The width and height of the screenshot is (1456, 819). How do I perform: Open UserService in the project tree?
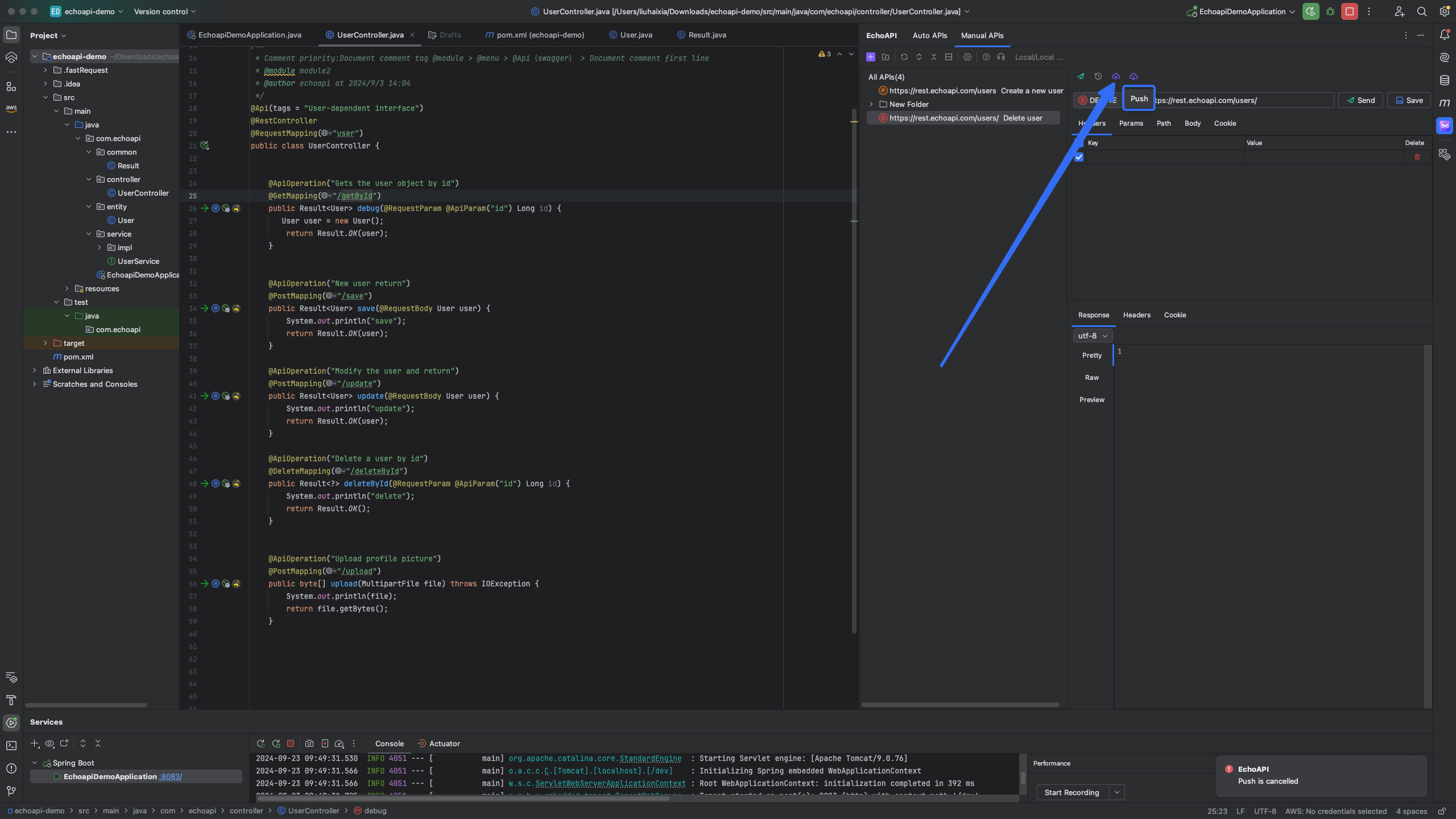point(138,261)
